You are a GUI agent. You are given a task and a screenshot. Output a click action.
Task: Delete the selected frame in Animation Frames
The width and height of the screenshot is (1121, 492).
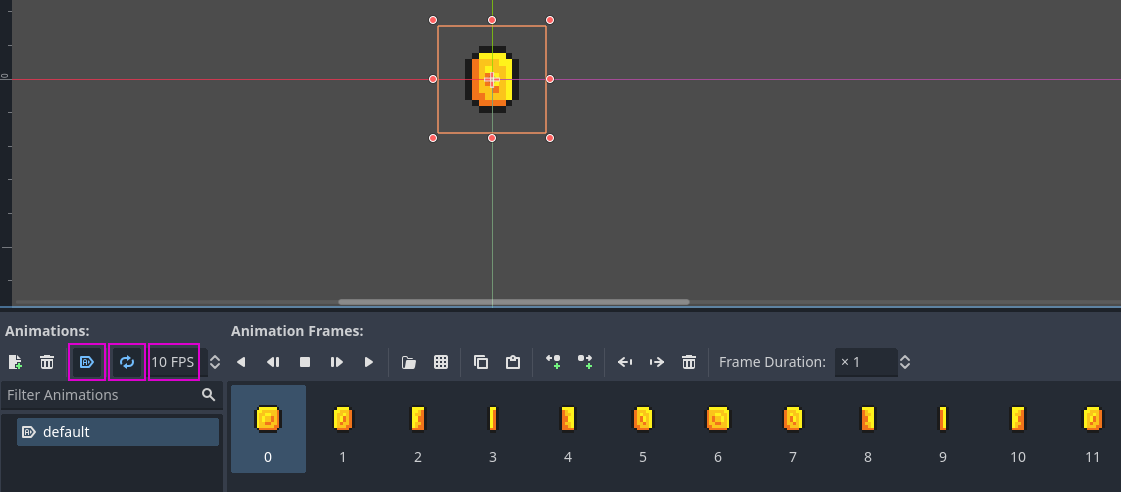coord(689,362)
